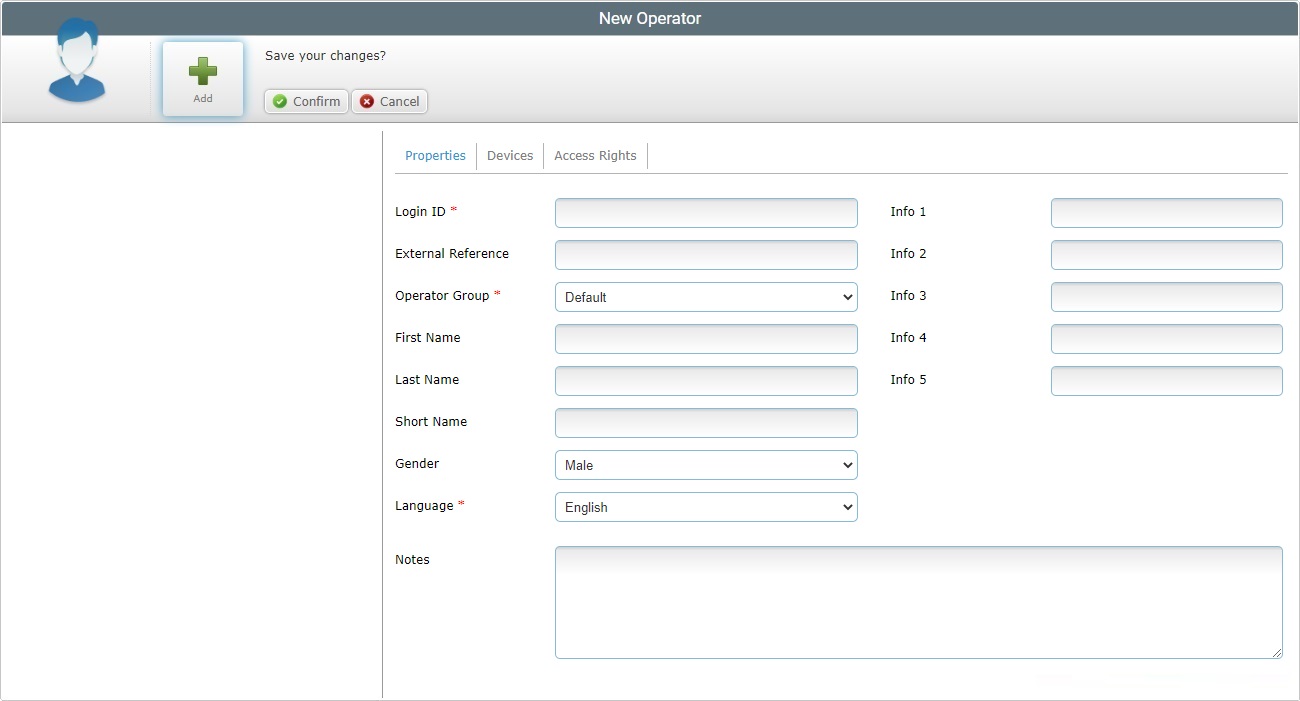
Task: Click the green plus Add icon
Action: pos(203,72)
